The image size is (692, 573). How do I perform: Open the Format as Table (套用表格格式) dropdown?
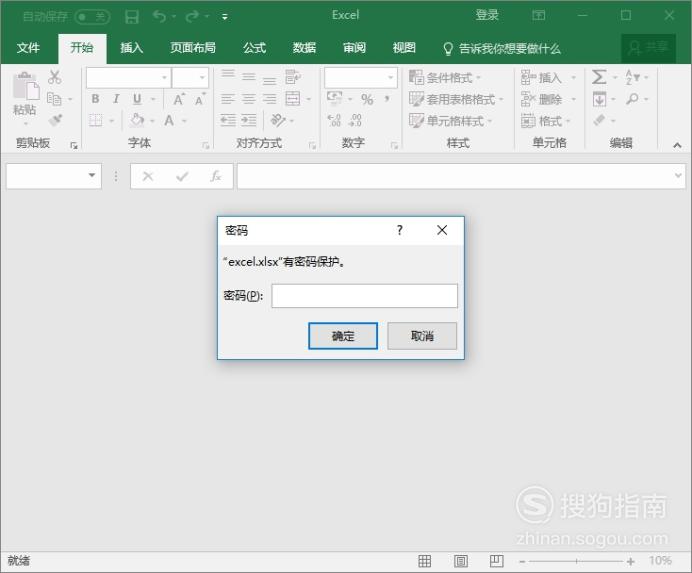[x=456, y=99]
